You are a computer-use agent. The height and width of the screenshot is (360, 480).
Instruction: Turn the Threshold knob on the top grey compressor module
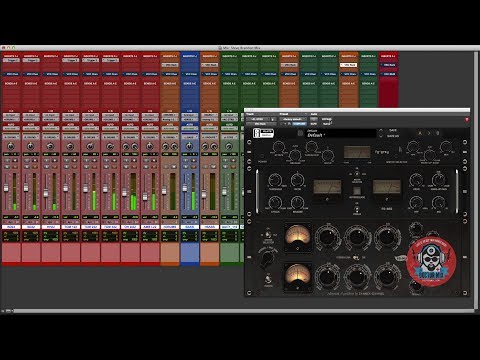pyautogui.click(x=311, y=147)
